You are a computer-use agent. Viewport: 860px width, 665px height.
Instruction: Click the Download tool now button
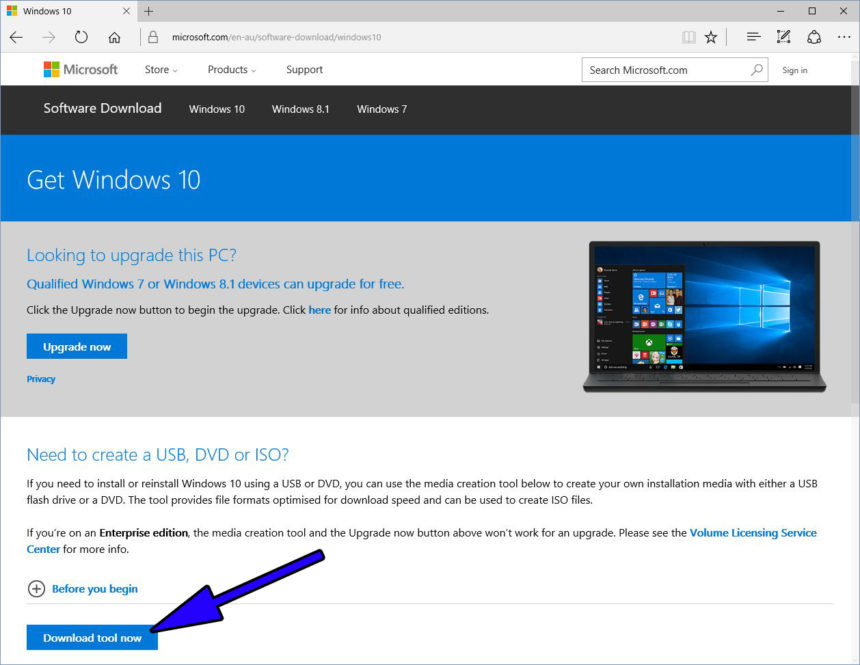(92, 638)
